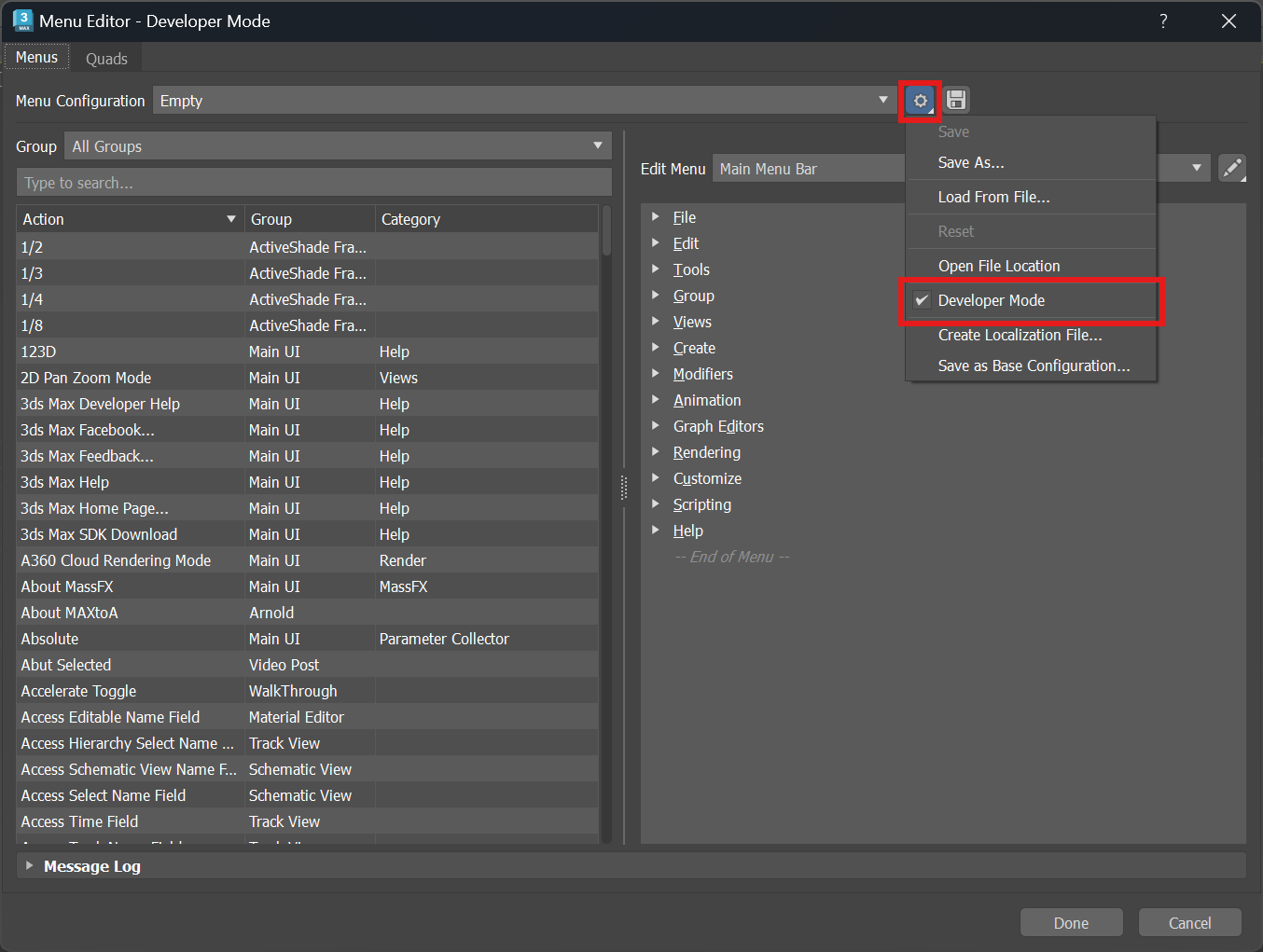The width and height of the screenshot is (1263, 952).
Task: Select the 3ds Max Help action
Action: tap(308, 482)
